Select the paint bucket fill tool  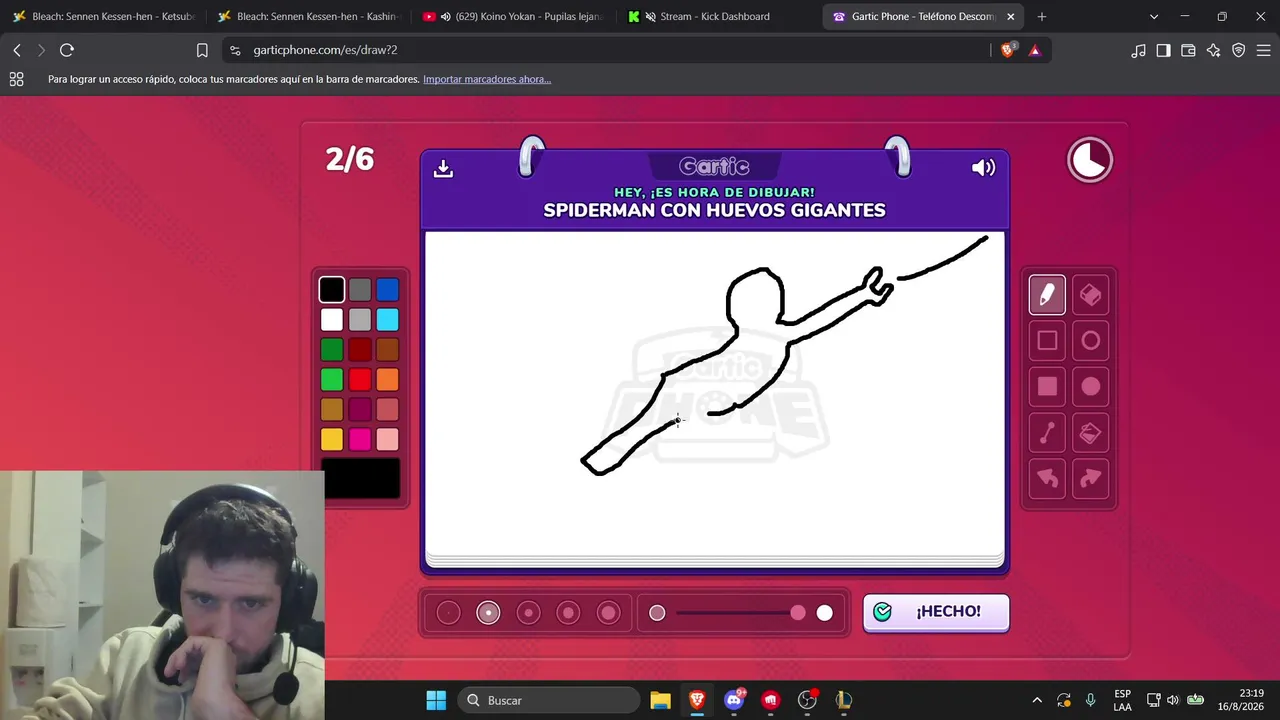coord(1091,433)
